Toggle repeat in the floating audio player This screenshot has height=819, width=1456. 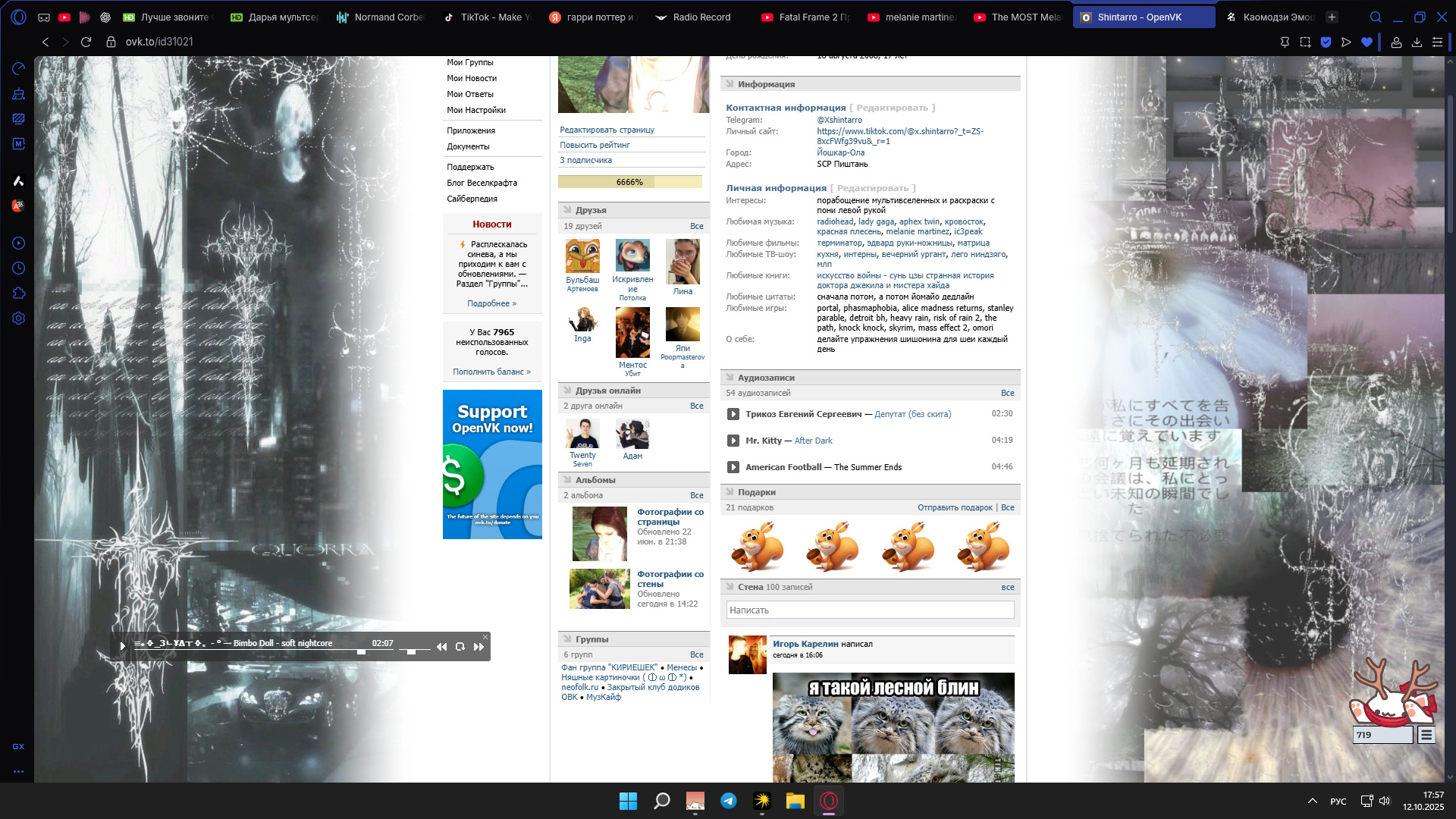point(460,647)
